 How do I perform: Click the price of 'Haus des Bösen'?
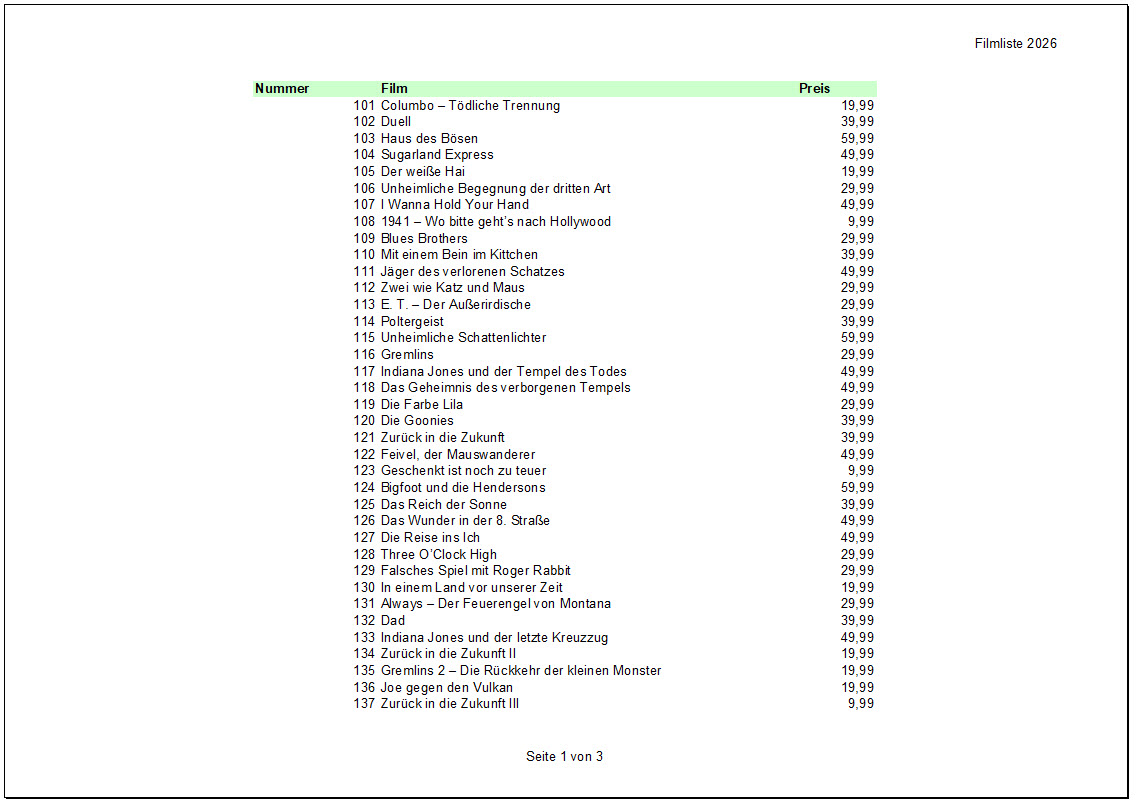(857, 139)
